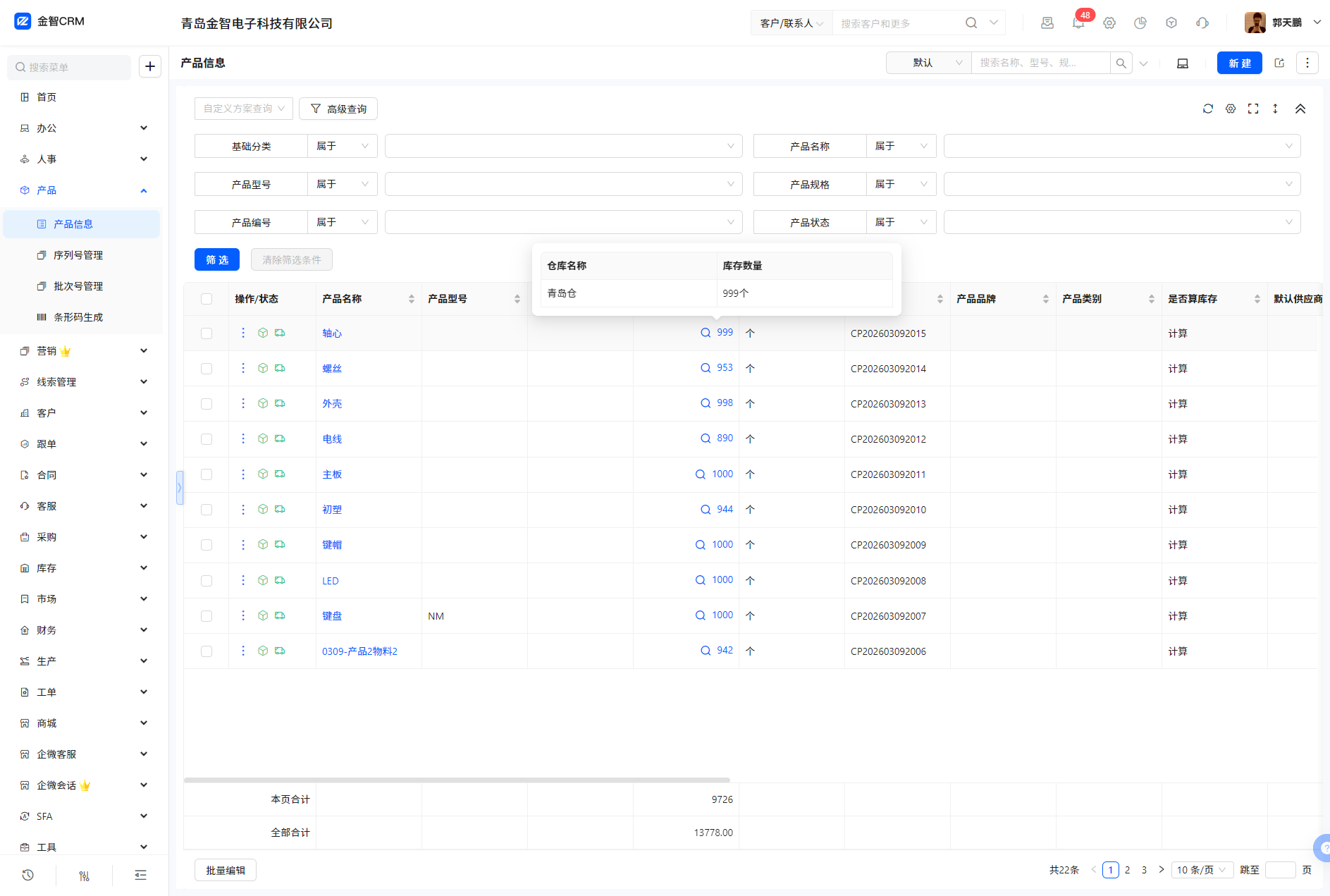Click the stock magnifier icon for 螺丝

click(706, 368)
